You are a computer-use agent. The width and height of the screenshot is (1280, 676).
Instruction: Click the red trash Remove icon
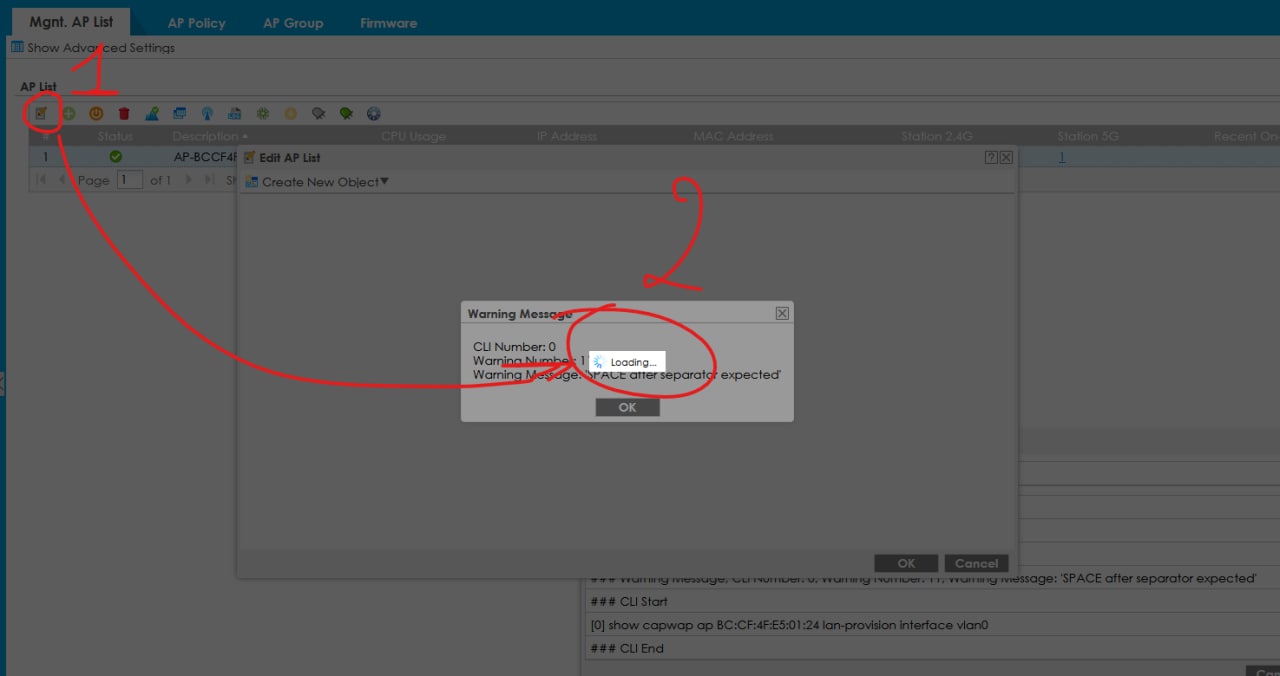click(124, 114)
